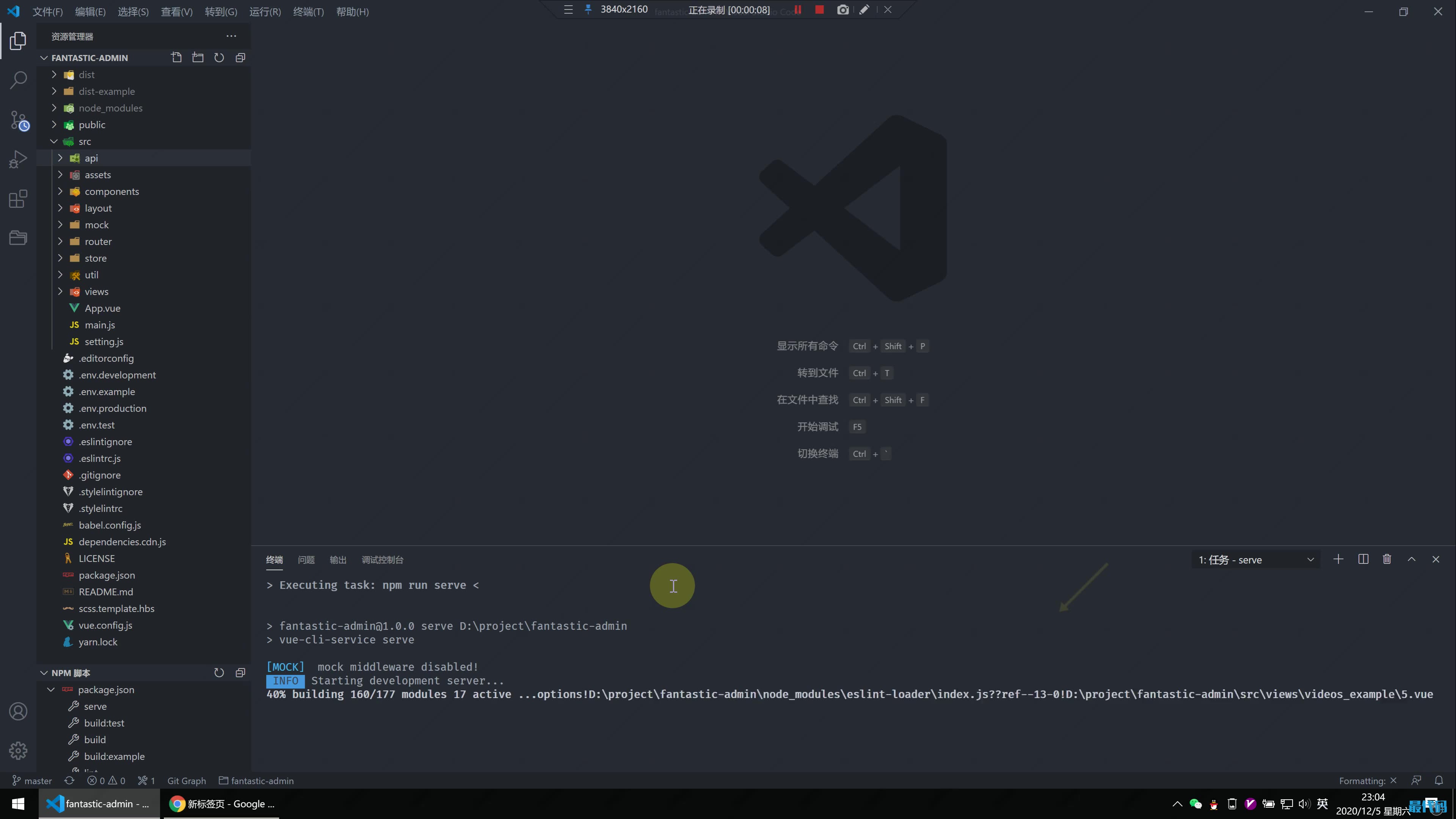
Task: Switch to the 输出 panel tab
Action: tap(338, 560)
